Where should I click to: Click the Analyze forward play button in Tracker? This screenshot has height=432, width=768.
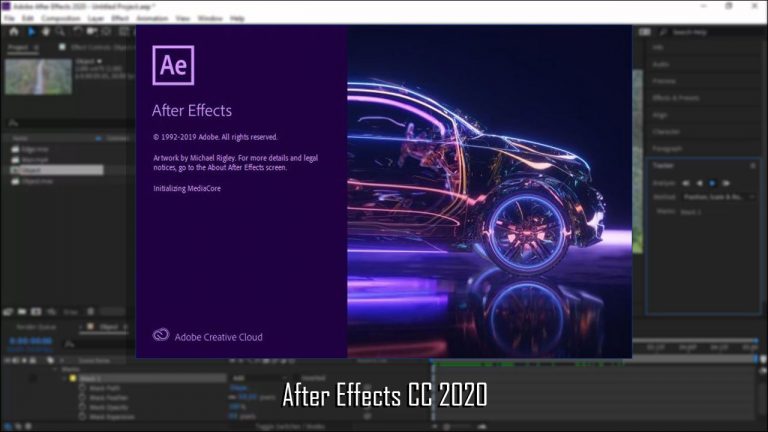[x=712, y=184]
